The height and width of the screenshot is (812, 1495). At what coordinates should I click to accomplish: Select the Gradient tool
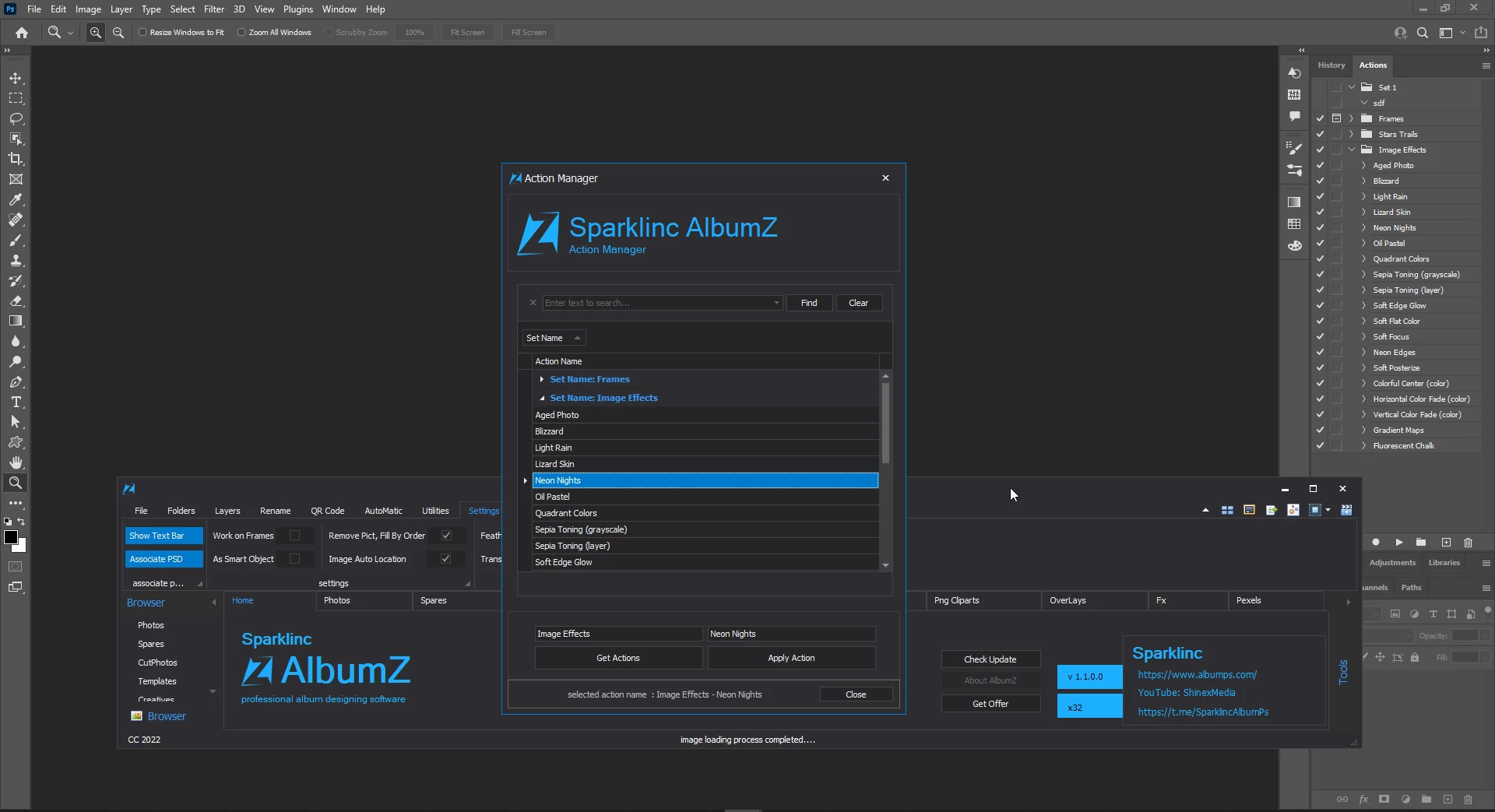(x=16, y=321)
